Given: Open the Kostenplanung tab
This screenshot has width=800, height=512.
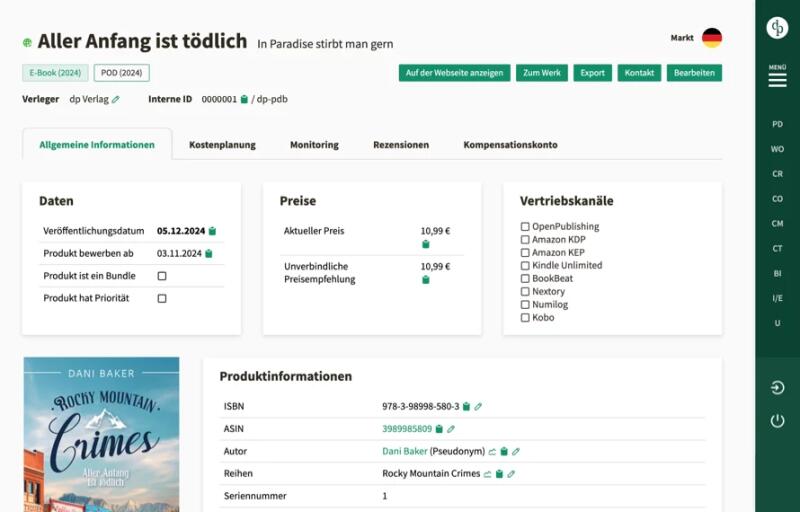Looking at the screenshot, I should point(222,145).
